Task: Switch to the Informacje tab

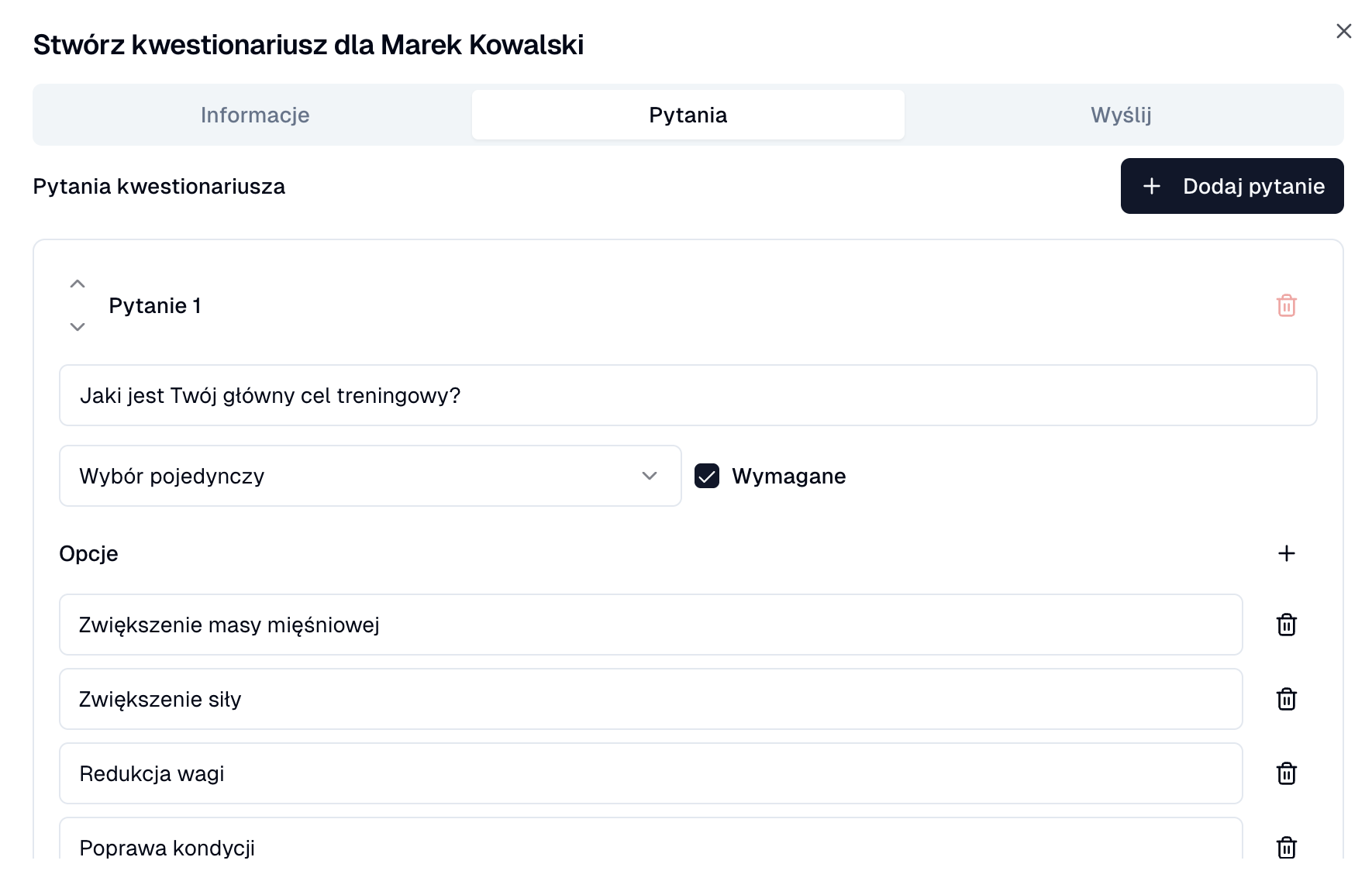Action: pos(254,115)
